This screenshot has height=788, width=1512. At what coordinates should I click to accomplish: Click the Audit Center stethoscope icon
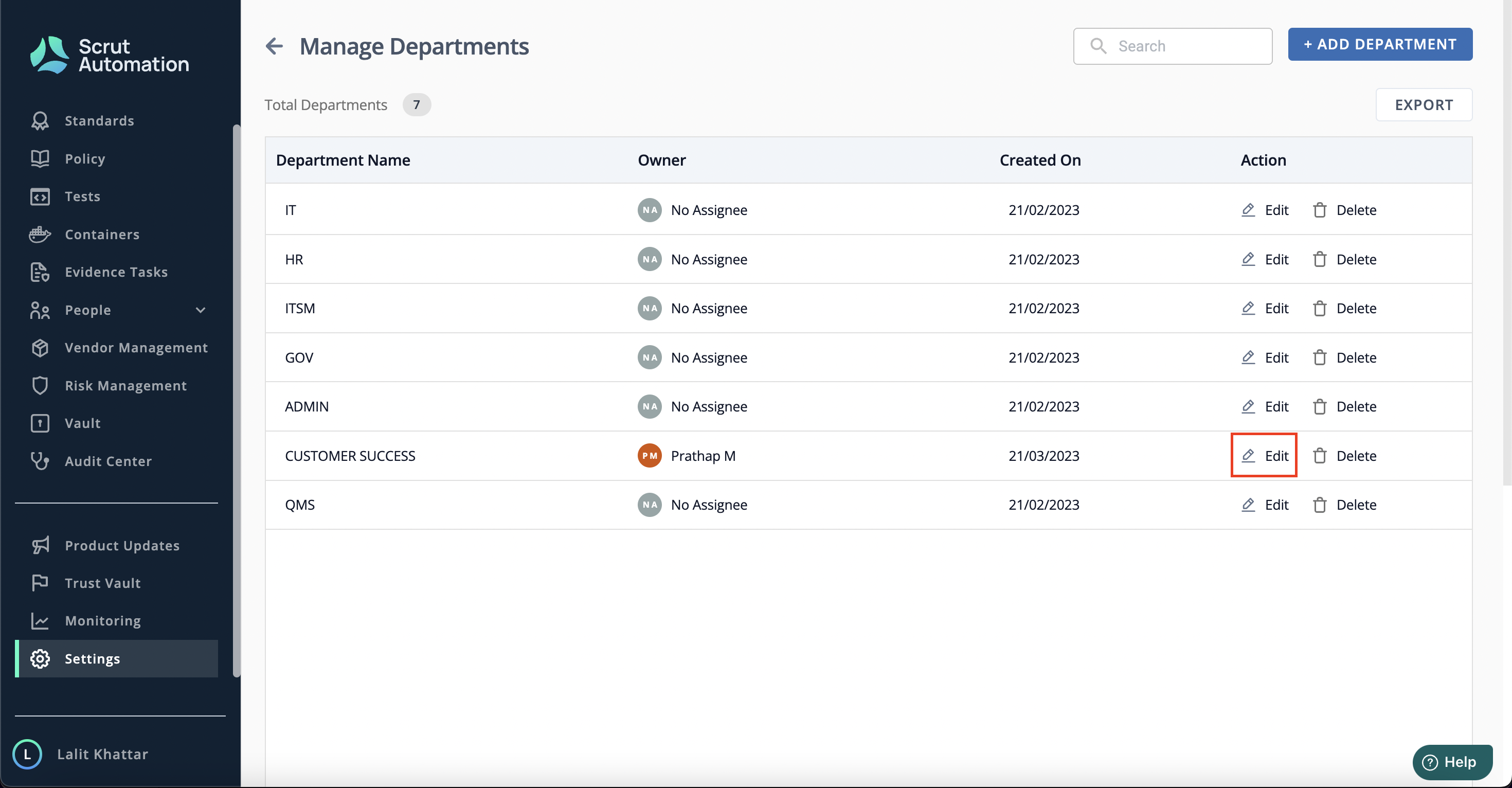click(x=40, y=461)
